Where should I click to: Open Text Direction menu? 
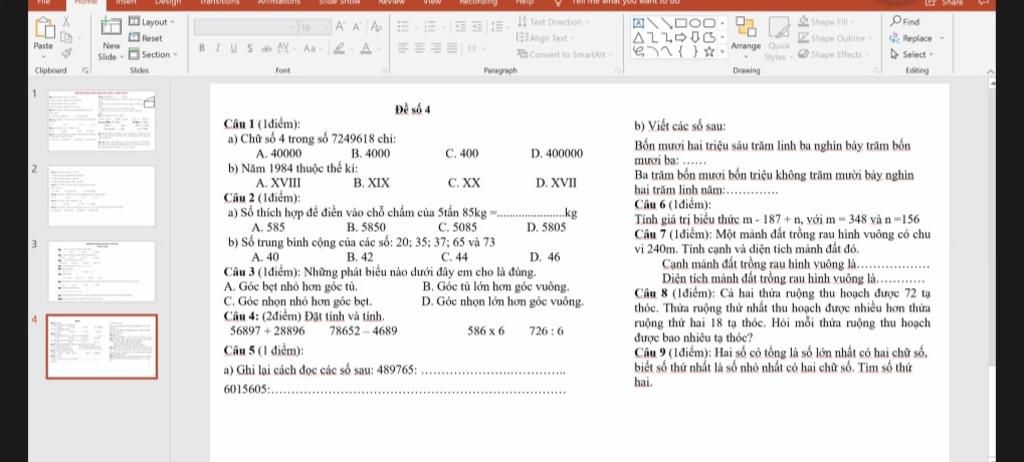[552, 22]
